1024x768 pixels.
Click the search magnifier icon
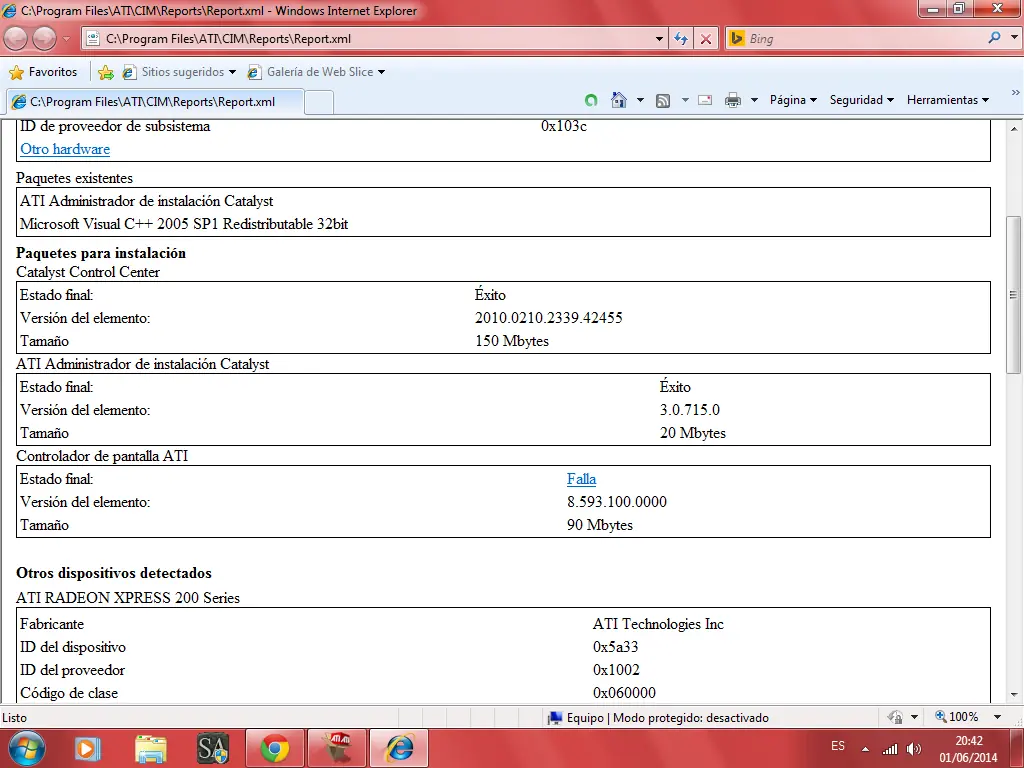(995, 38)
